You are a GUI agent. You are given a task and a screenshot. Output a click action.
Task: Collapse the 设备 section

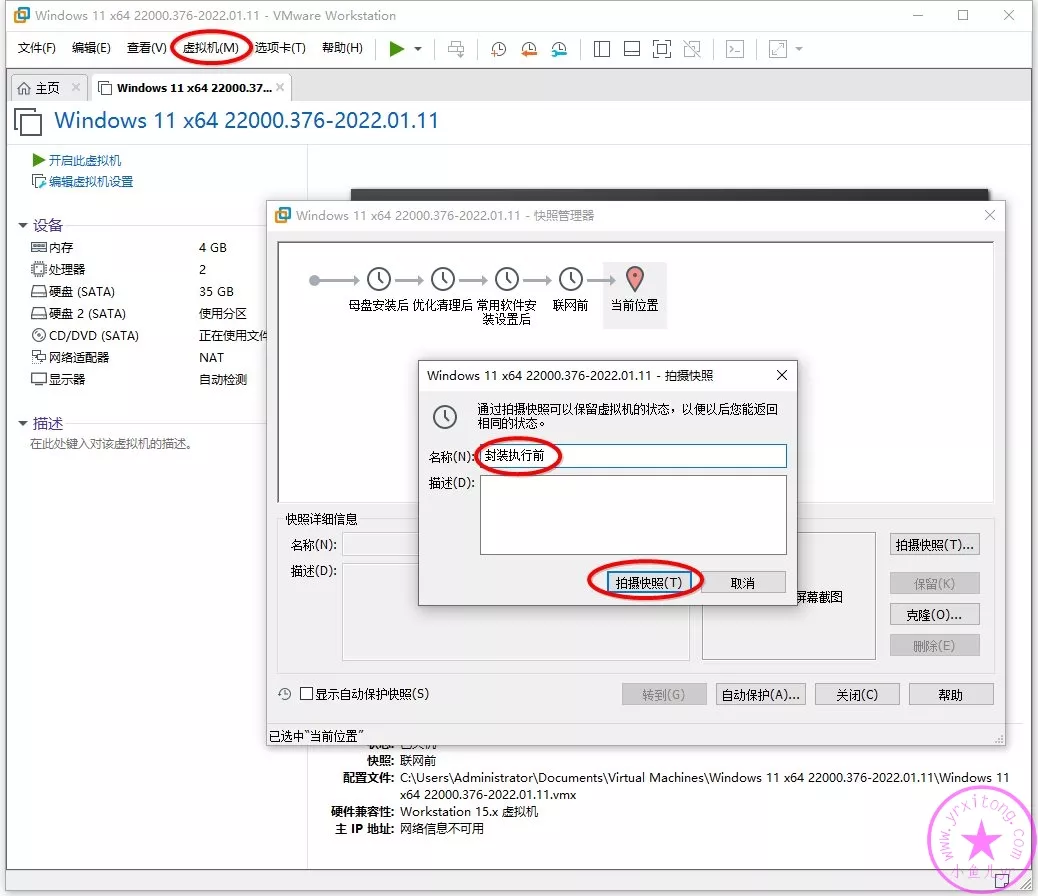(23, 225)
